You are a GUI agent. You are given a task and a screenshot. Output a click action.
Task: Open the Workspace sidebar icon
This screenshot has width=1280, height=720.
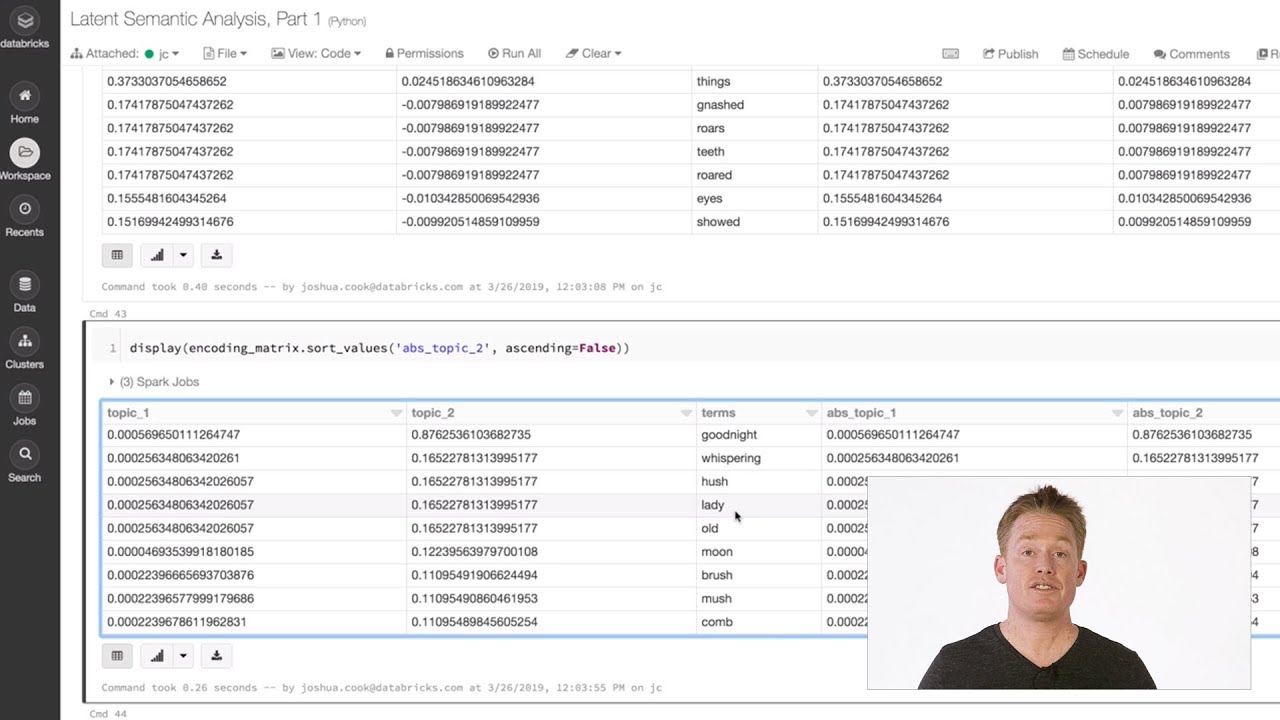[x=24, y=160]
